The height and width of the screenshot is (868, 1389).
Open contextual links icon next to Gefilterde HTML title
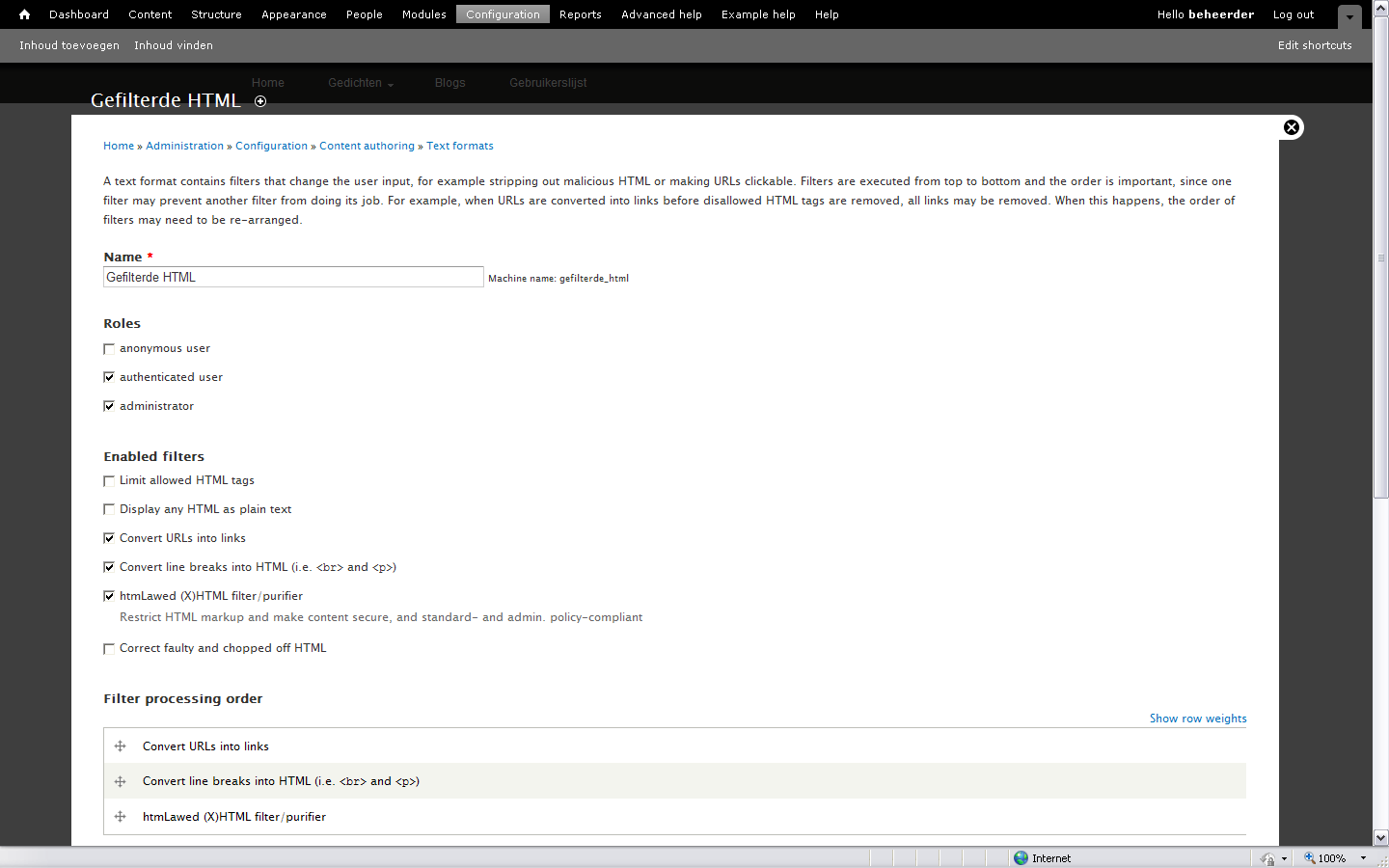coord(260,100)
